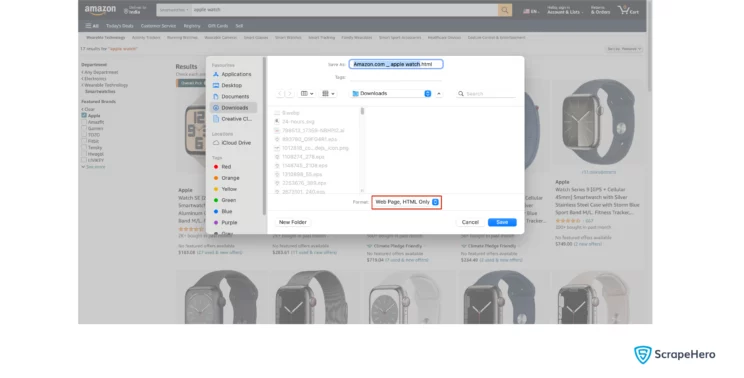Screen dimensions: 744x378
Task: Click the Tags input field
Action: [395, 77]
